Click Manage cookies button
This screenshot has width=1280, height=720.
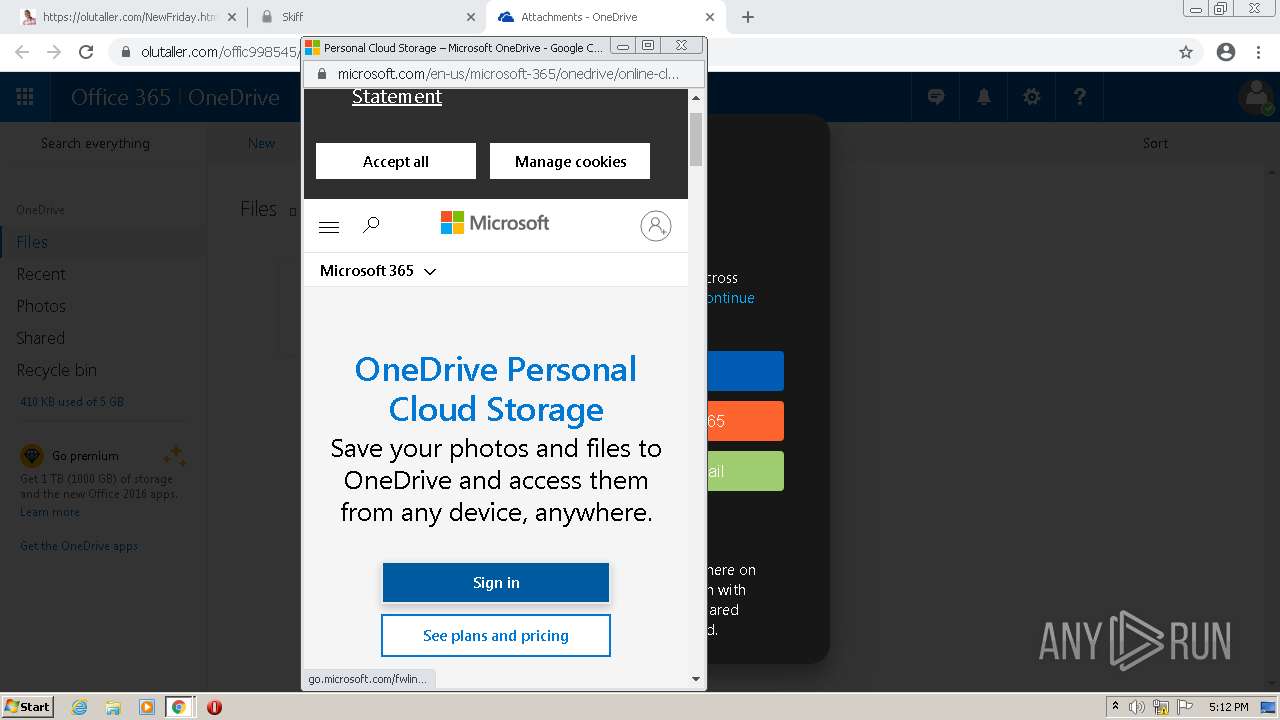[570, 161]
